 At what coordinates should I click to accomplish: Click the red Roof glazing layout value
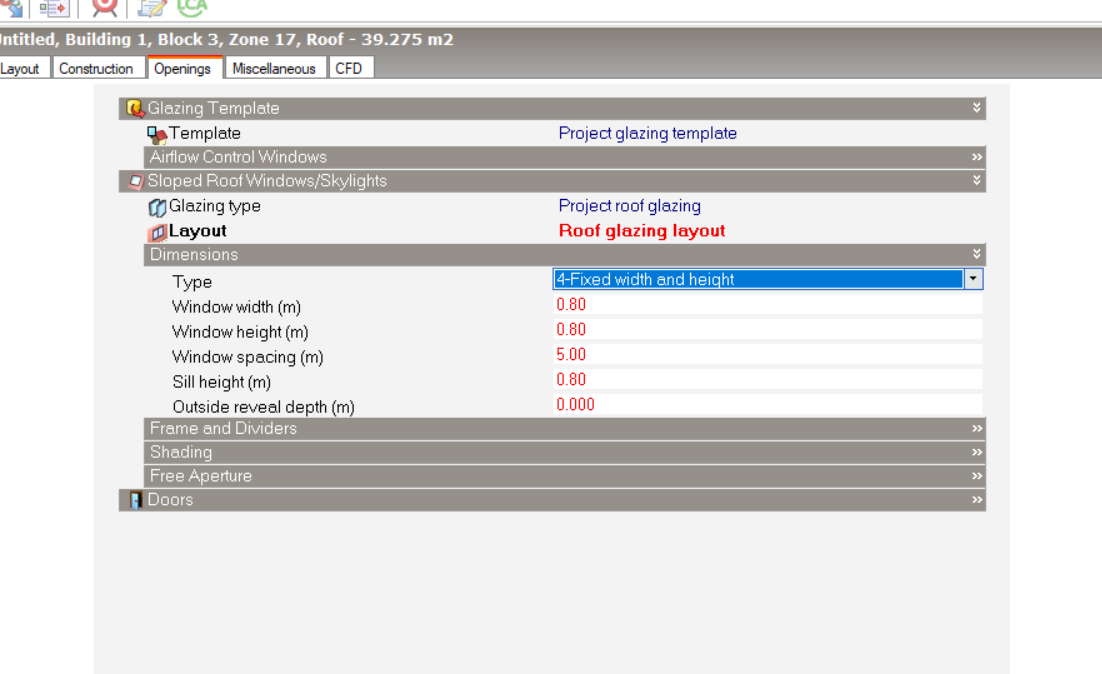(x=642, y=231)
